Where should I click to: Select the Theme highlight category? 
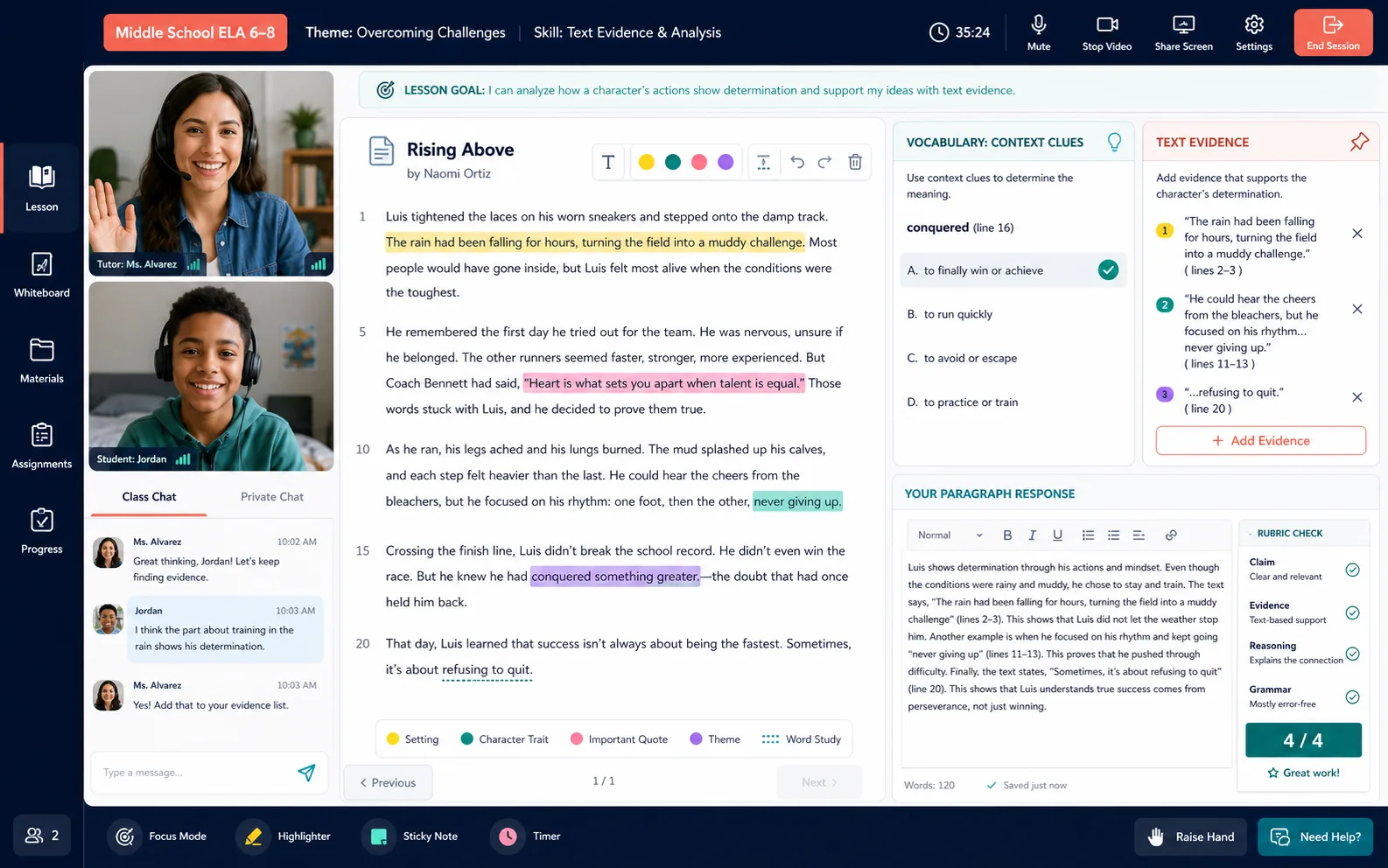point(715,739)
